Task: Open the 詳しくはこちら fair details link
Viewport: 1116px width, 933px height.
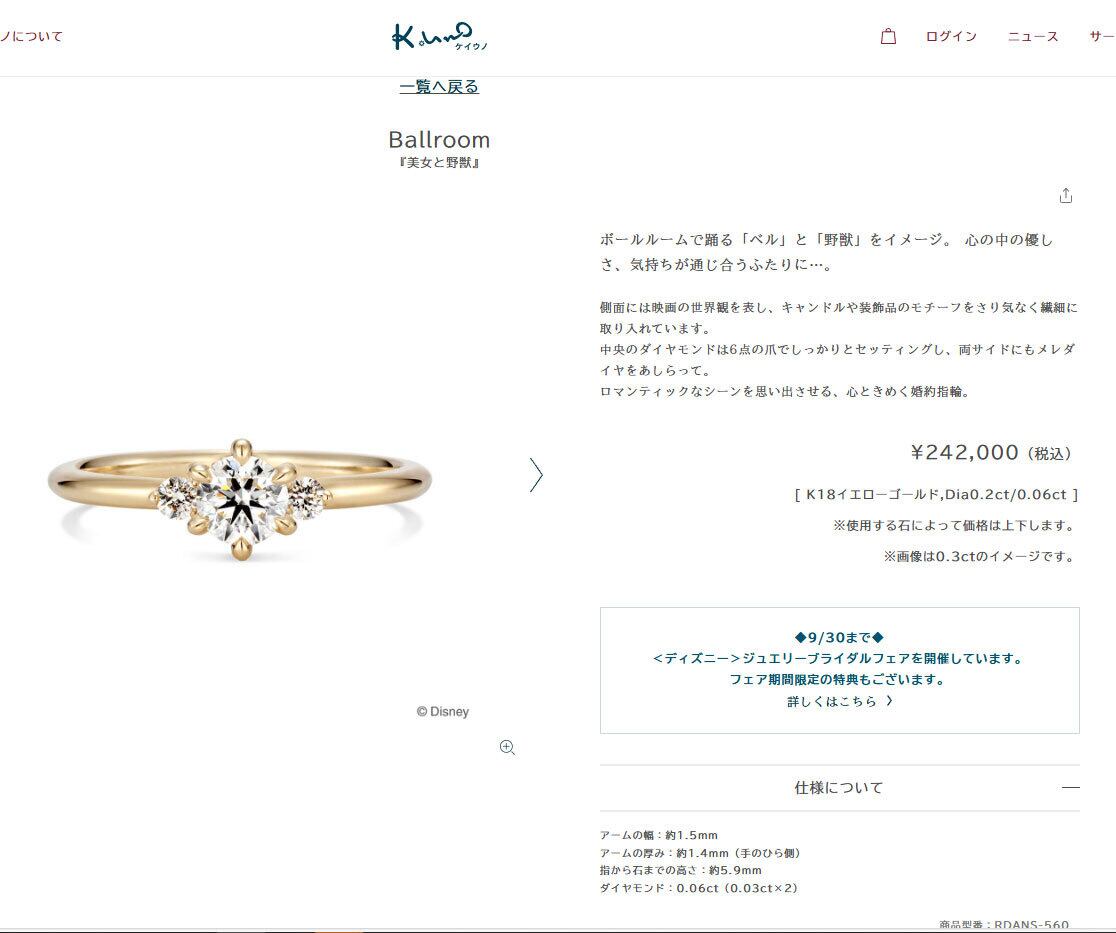Action: pos(831,701)
